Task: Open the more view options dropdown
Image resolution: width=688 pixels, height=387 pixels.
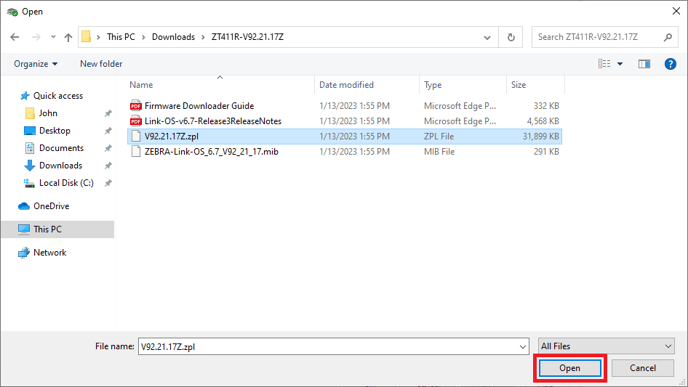Action: coord(620,64)
